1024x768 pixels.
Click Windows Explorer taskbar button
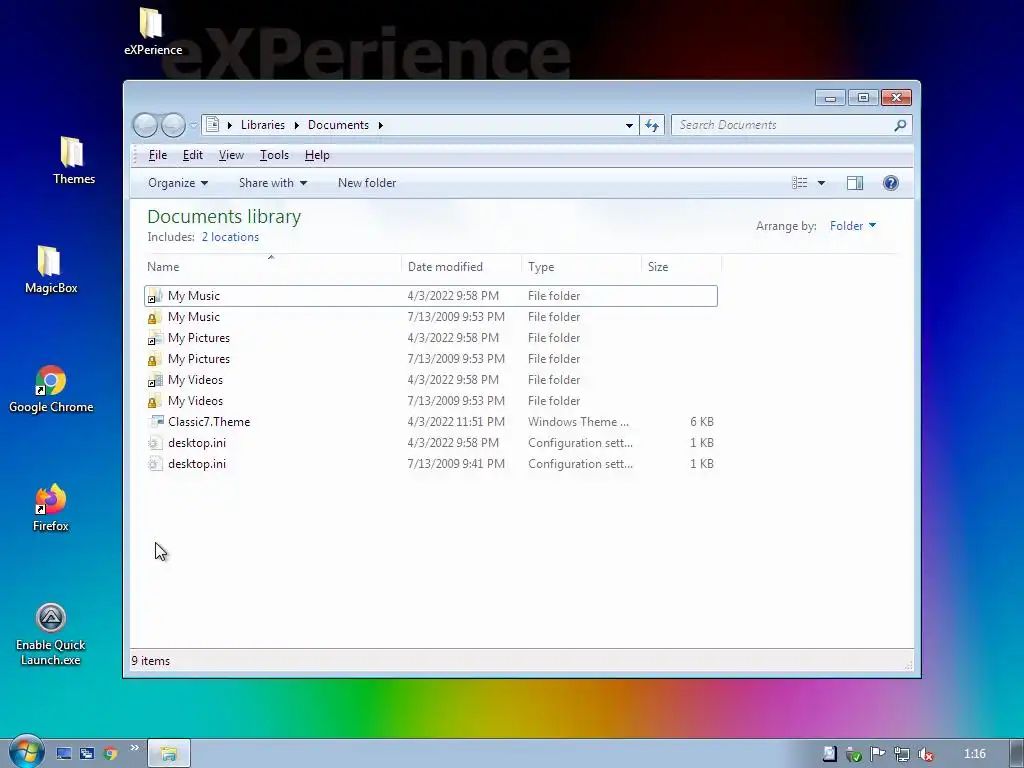point(169,754)
